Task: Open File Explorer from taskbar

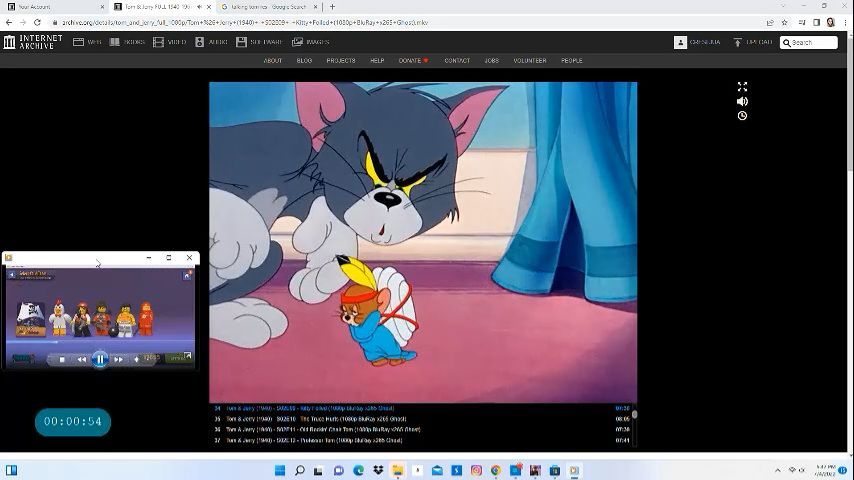Action: (x=398, y=470)
